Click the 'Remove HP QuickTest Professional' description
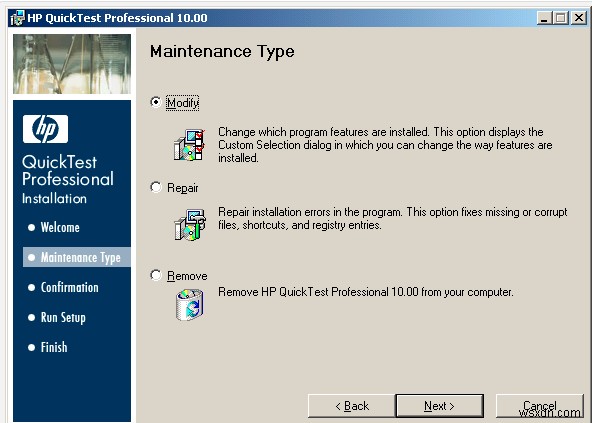 click(366, 292)
